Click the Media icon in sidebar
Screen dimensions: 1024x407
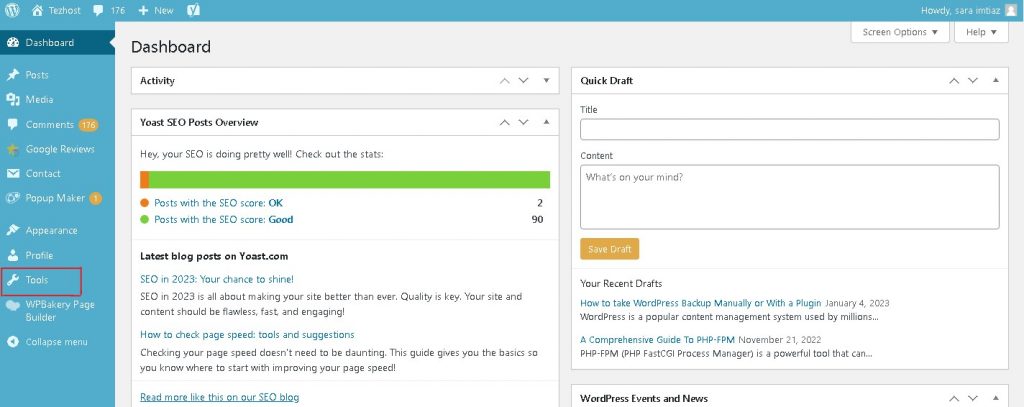(13, 100)
